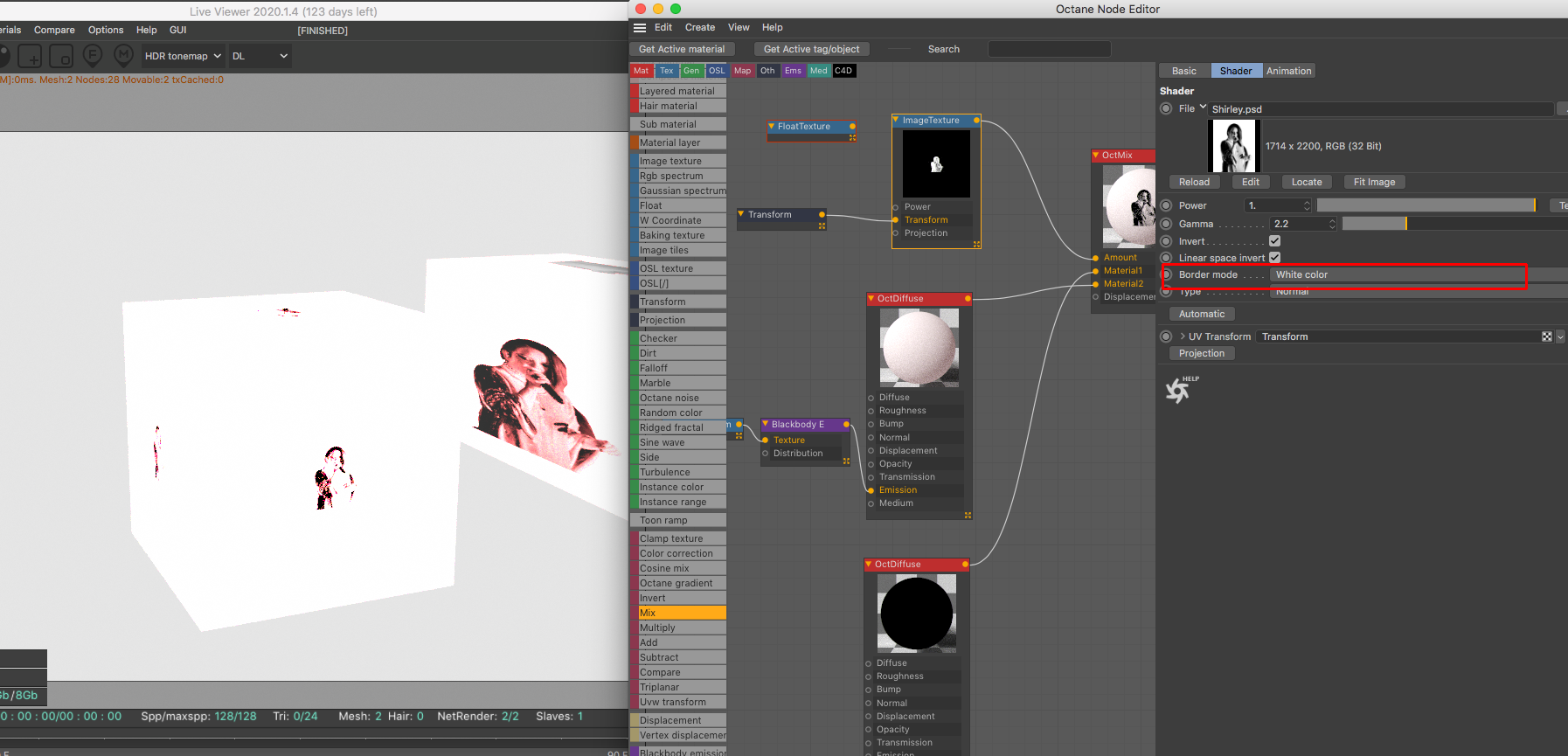The image size is (1568, 756).
Task: Toggle the animation dot next to File
Action: [x=1166, y=109]
